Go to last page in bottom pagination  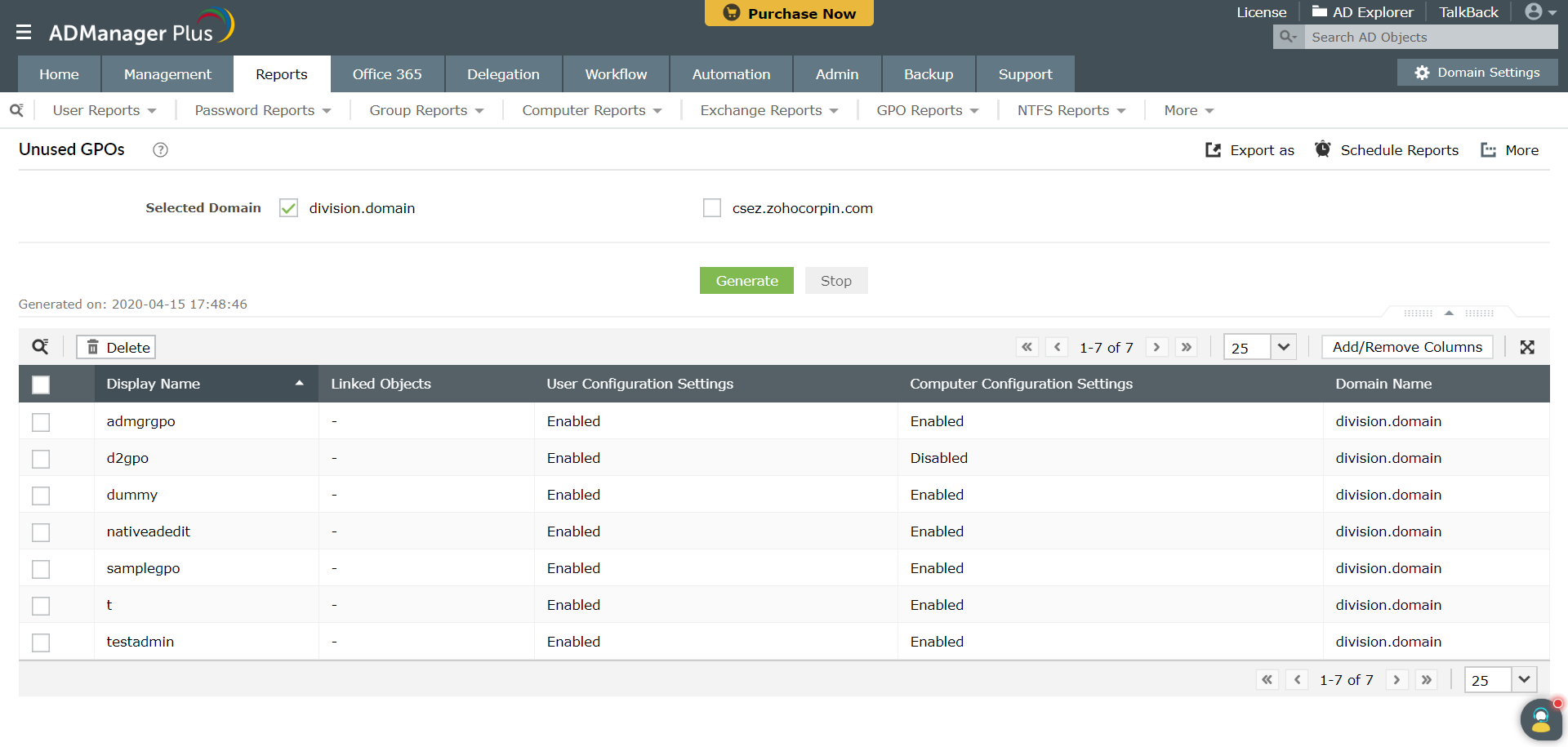tap(1427, 679)
